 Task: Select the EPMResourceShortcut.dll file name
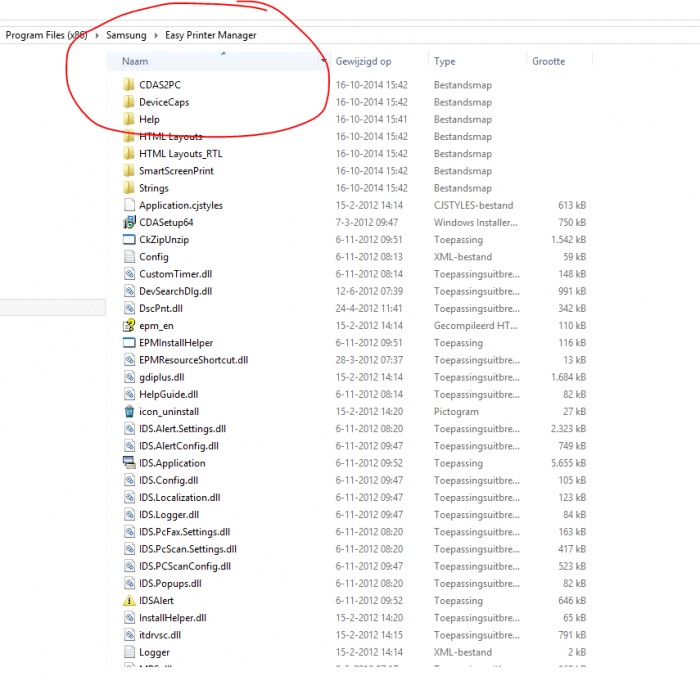pyautogui.click(x=193, y=359)
